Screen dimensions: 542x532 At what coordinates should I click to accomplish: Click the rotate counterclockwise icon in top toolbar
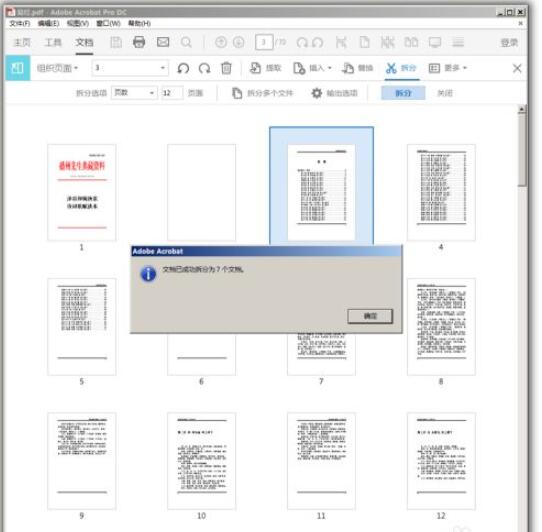pyautogui.click(x=302, y=43)
